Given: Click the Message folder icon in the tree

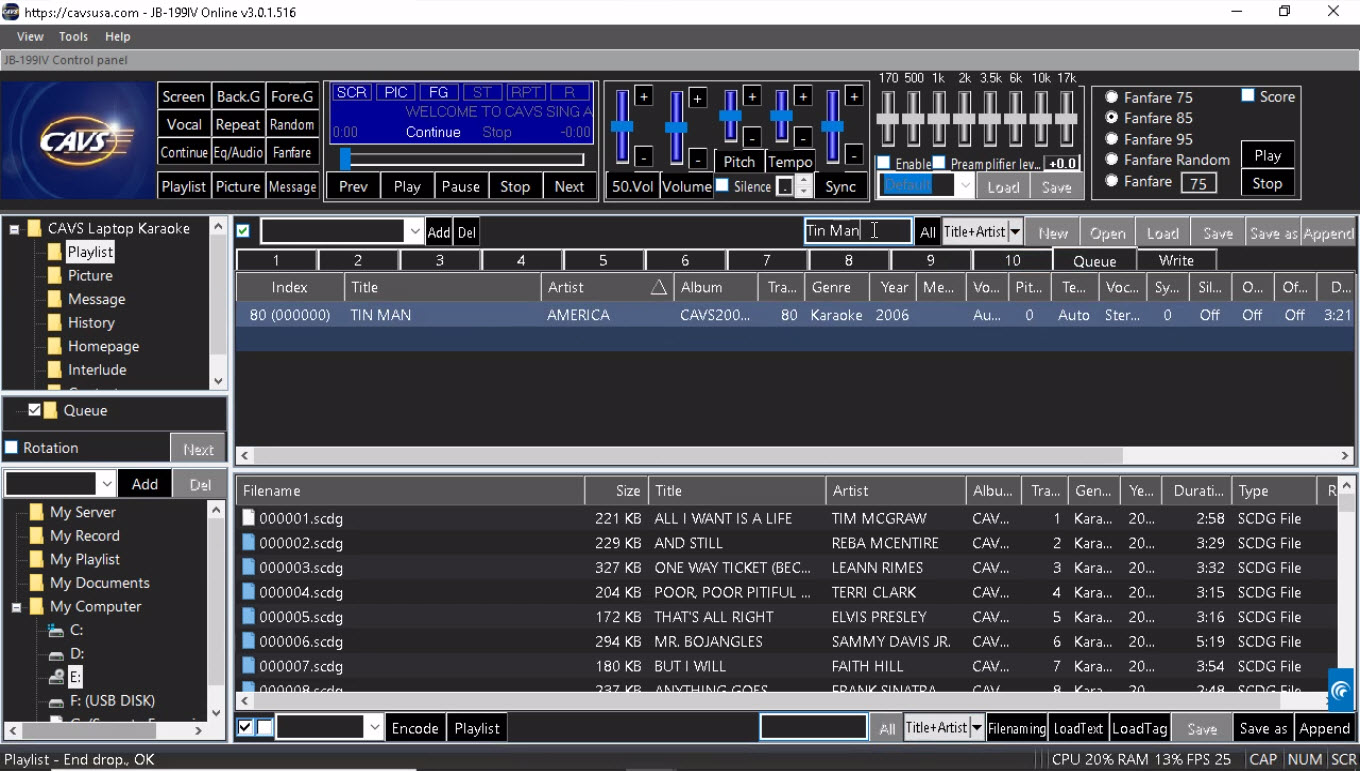Looking at the screenshot, I should click(x=54, y=299).
